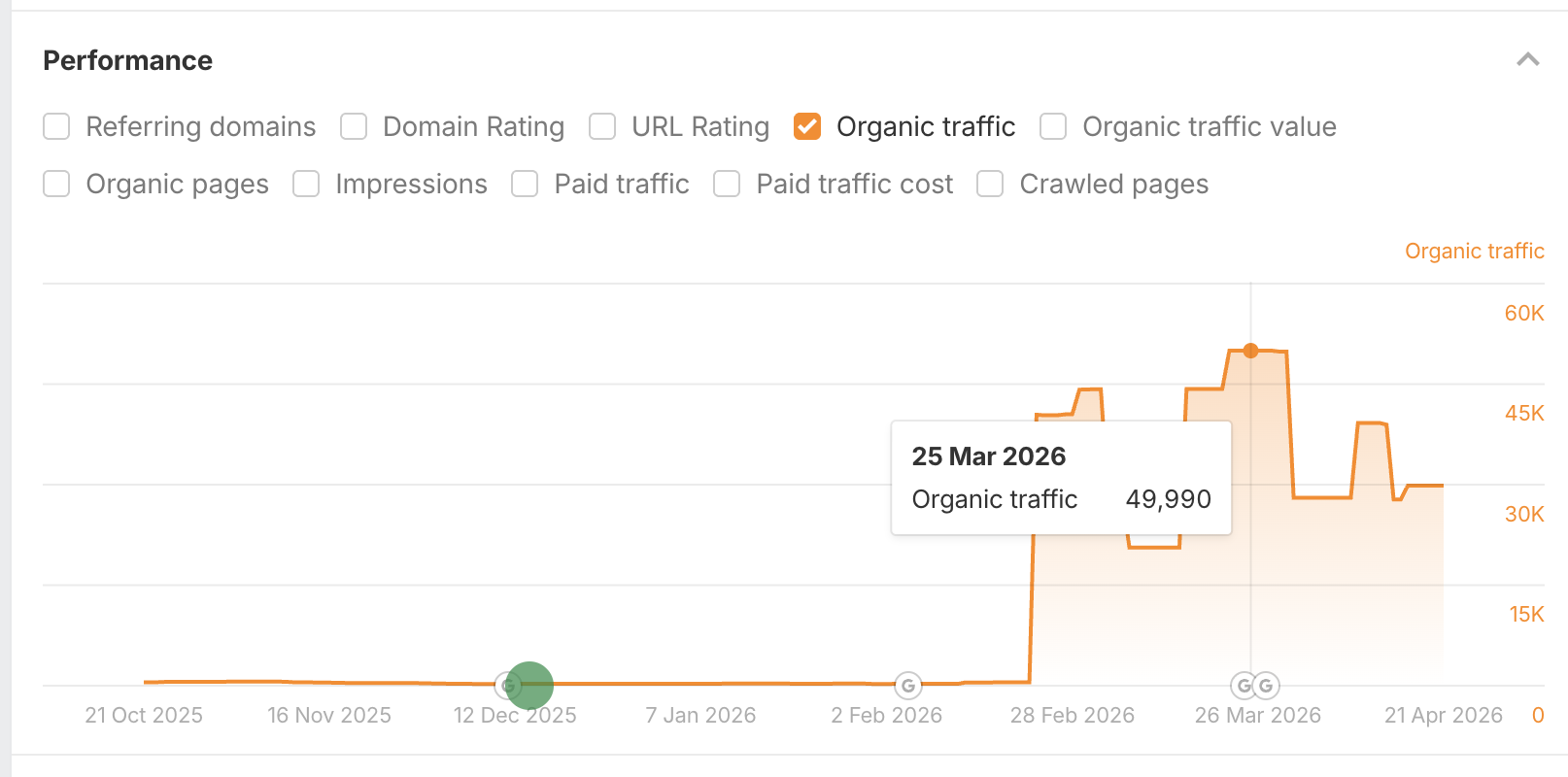Click the 25 Mar 2026 tooltip box
The width and height of the screenshot is (1568, 777).
coord(1061,478)
